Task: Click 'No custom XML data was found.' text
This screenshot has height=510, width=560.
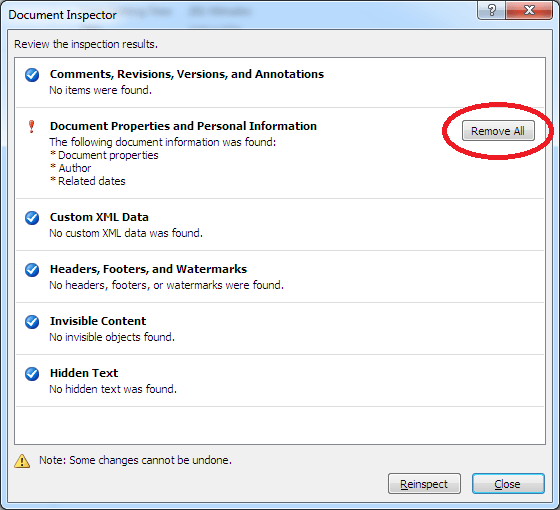Action: click(126, 233)
